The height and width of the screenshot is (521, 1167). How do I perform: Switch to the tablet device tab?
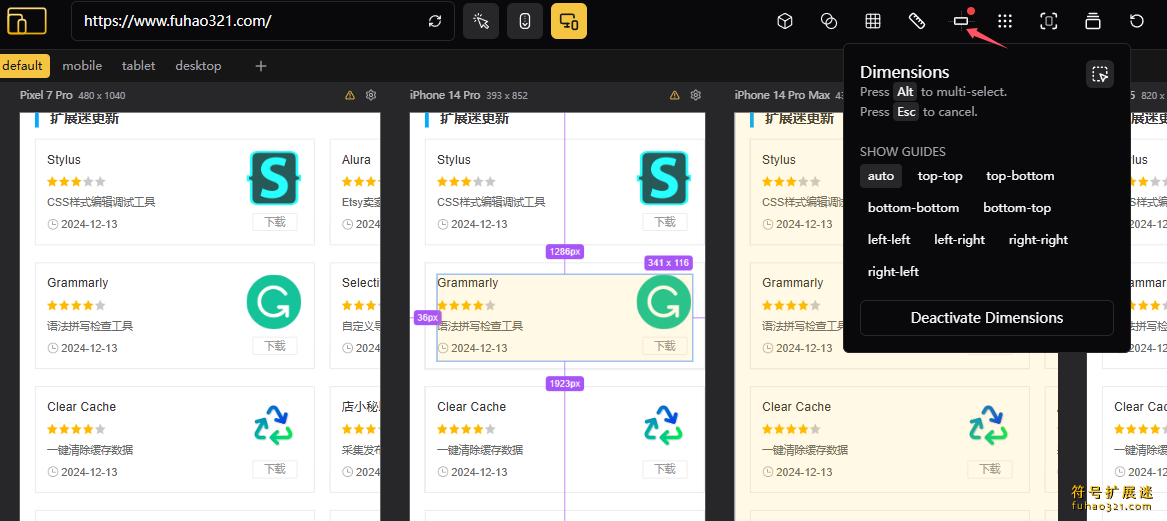pos(138,65)
